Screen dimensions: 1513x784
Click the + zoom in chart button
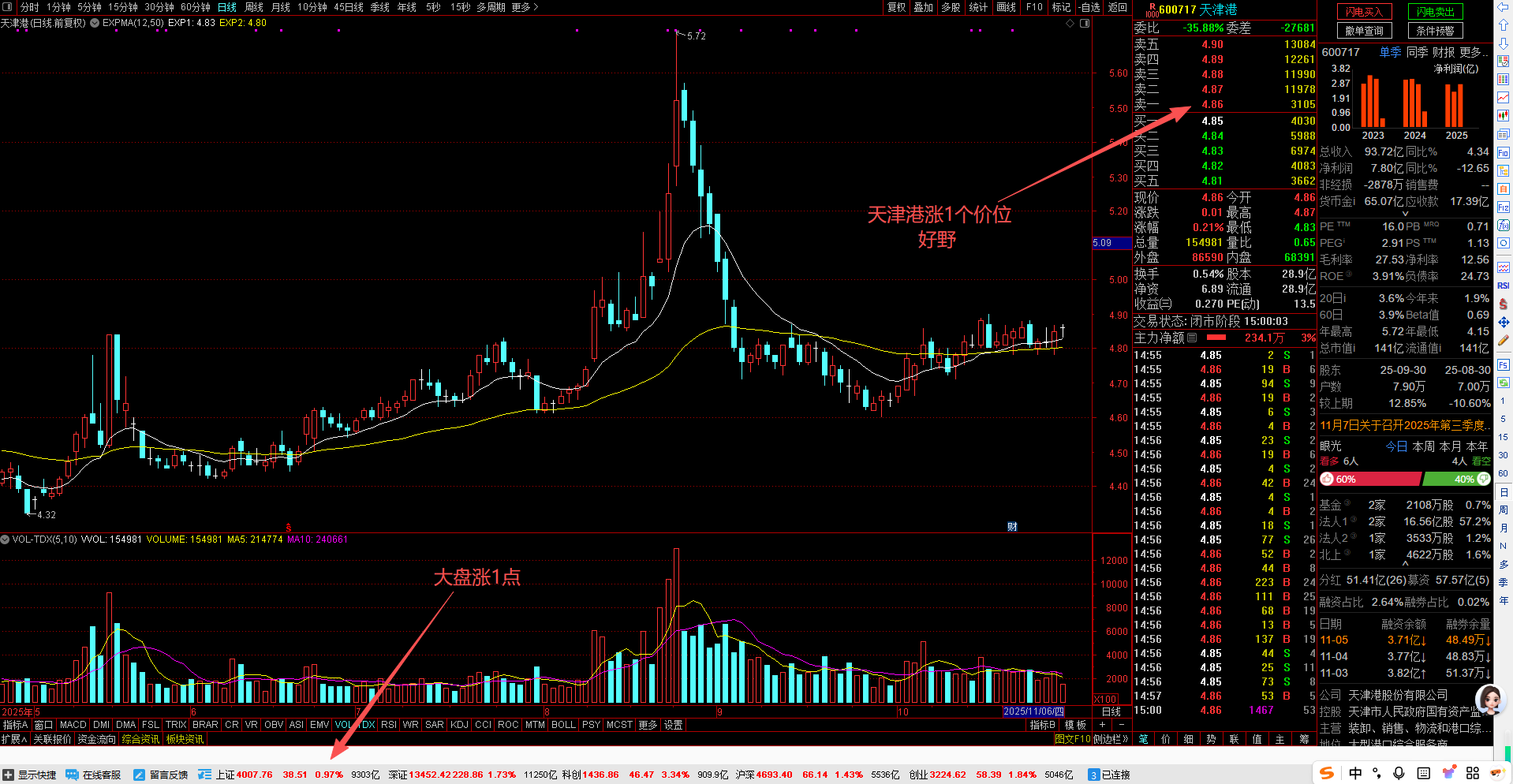1102,725
